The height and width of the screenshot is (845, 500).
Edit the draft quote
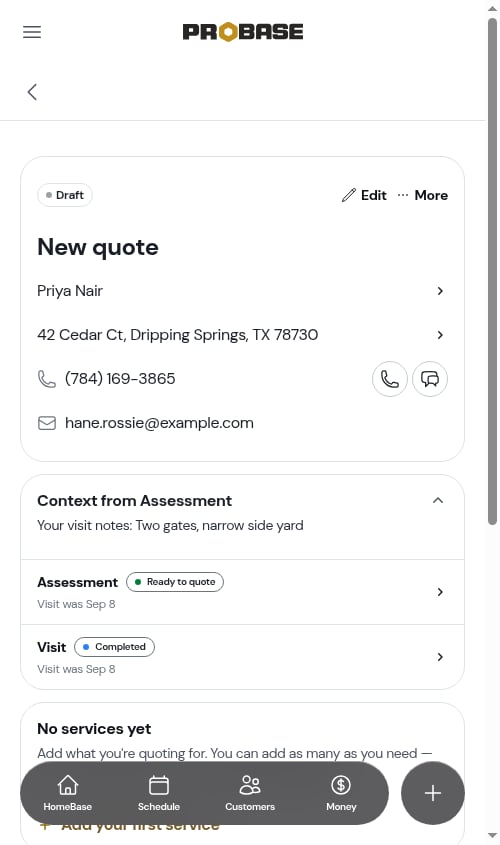tap(364, 195)
